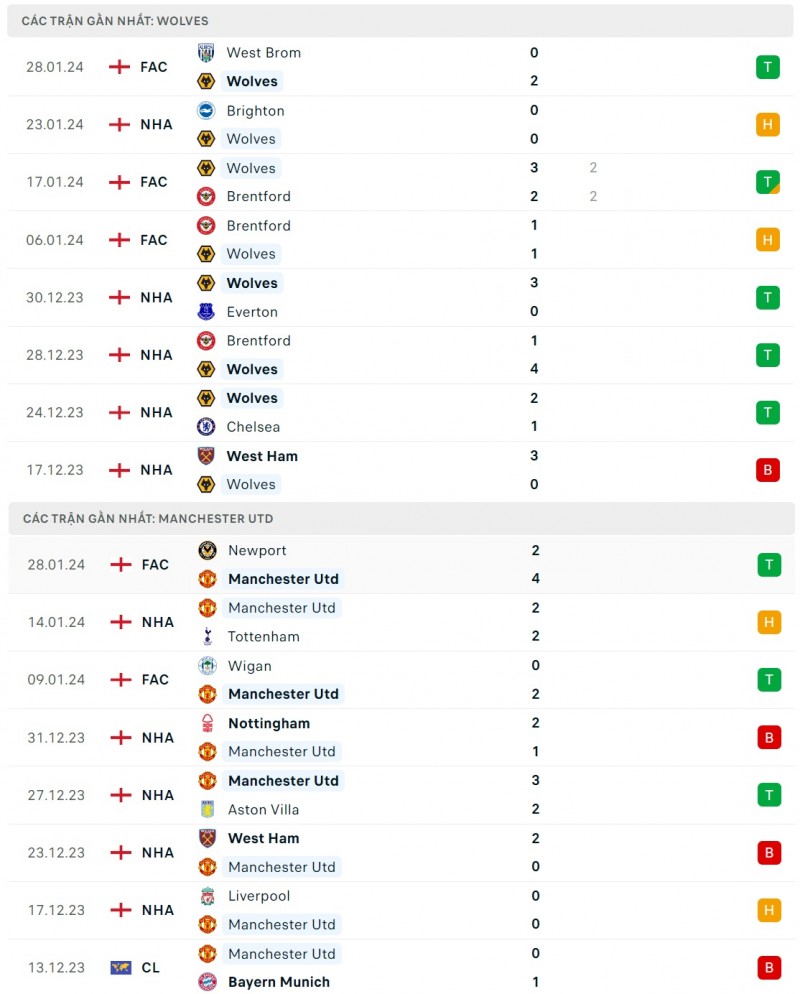Viewport: 800px width, 994px height.
Task: Click the Aston Villa badge
Action: pos(207,810)
